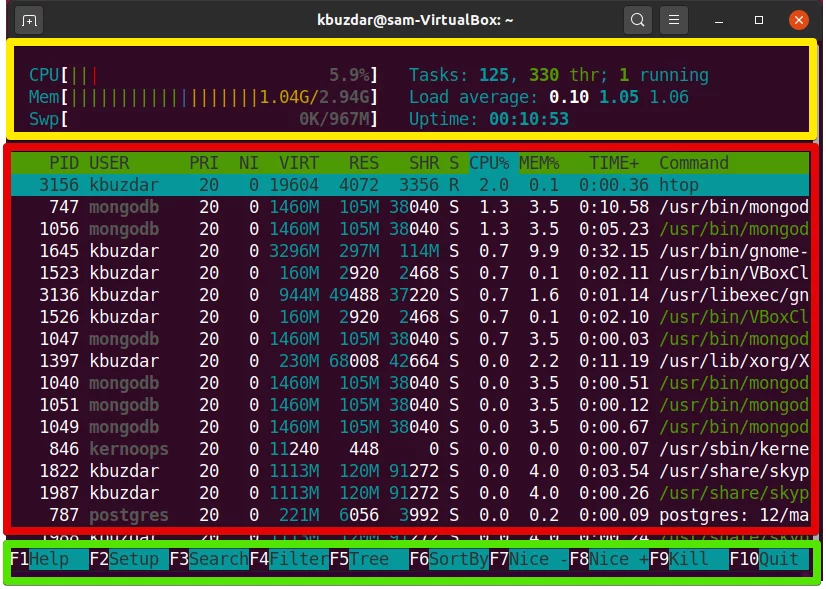Switch to F5 Tree view
The width and height of the screenshot is (826, 589).
pyautogui.click(x=369, y=559)
